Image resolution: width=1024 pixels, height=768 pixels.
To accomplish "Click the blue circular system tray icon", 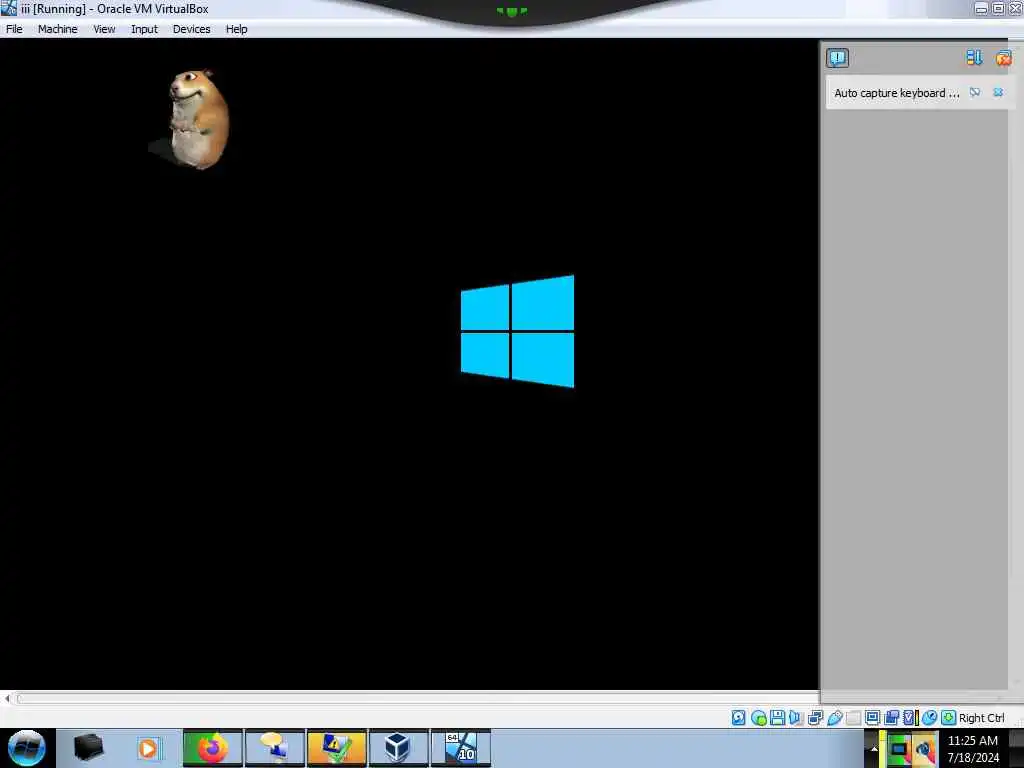I will pyautogui.click(x=924, y=749).
